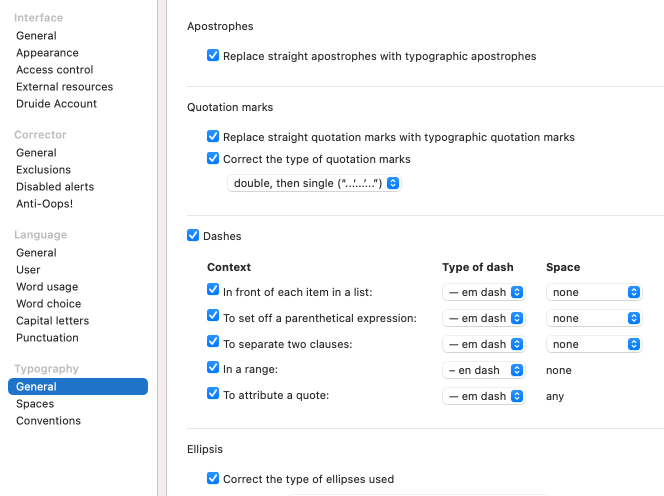Image resolution: width=664 pixels, height=496 pixels.
Task: Select Punctuation in the Language section
Action: (x=47, y=338)
